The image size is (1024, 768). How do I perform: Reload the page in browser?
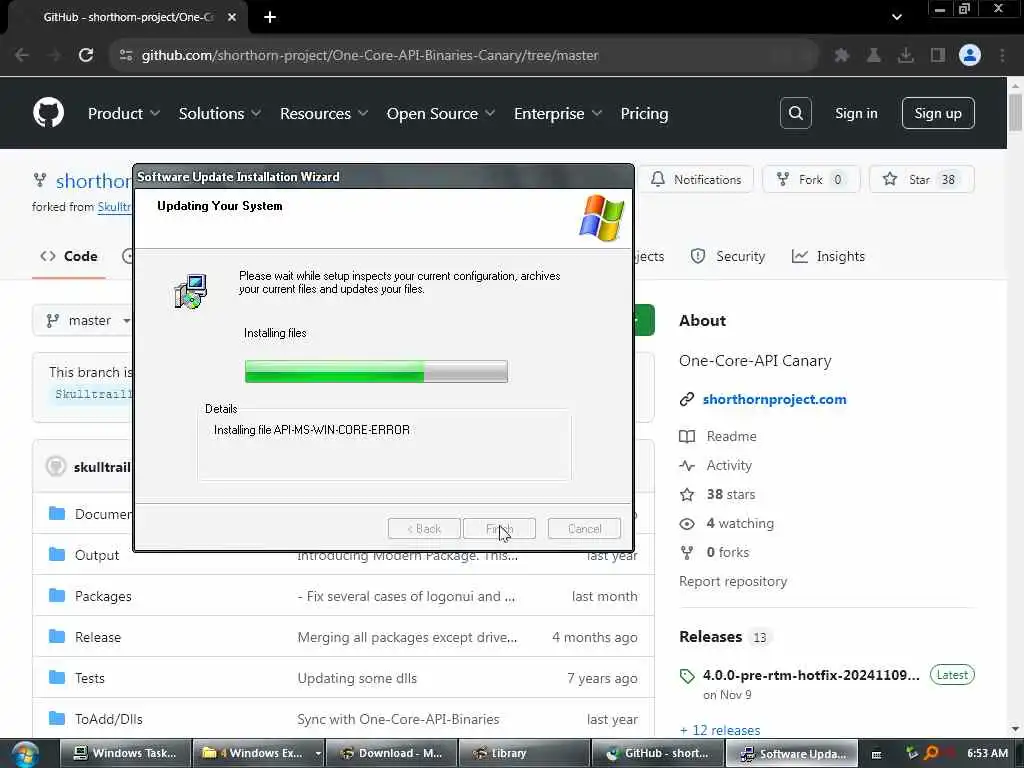86,55
